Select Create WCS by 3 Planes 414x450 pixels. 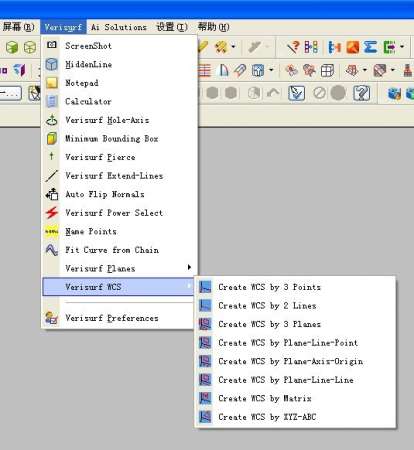point(296,324)
